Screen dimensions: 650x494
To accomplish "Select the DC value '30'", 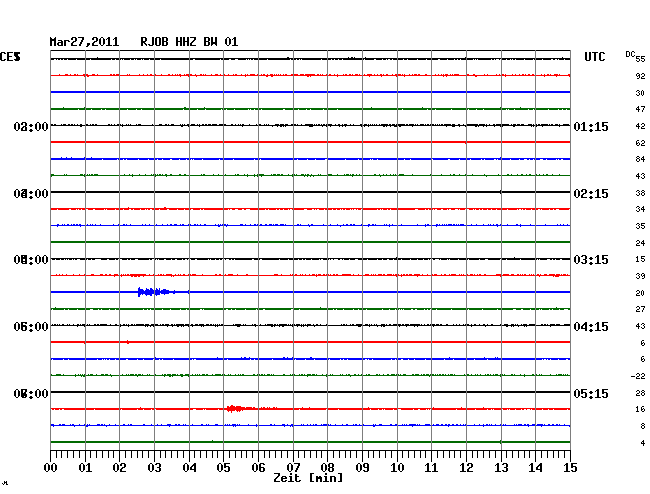I will (640, 93).
